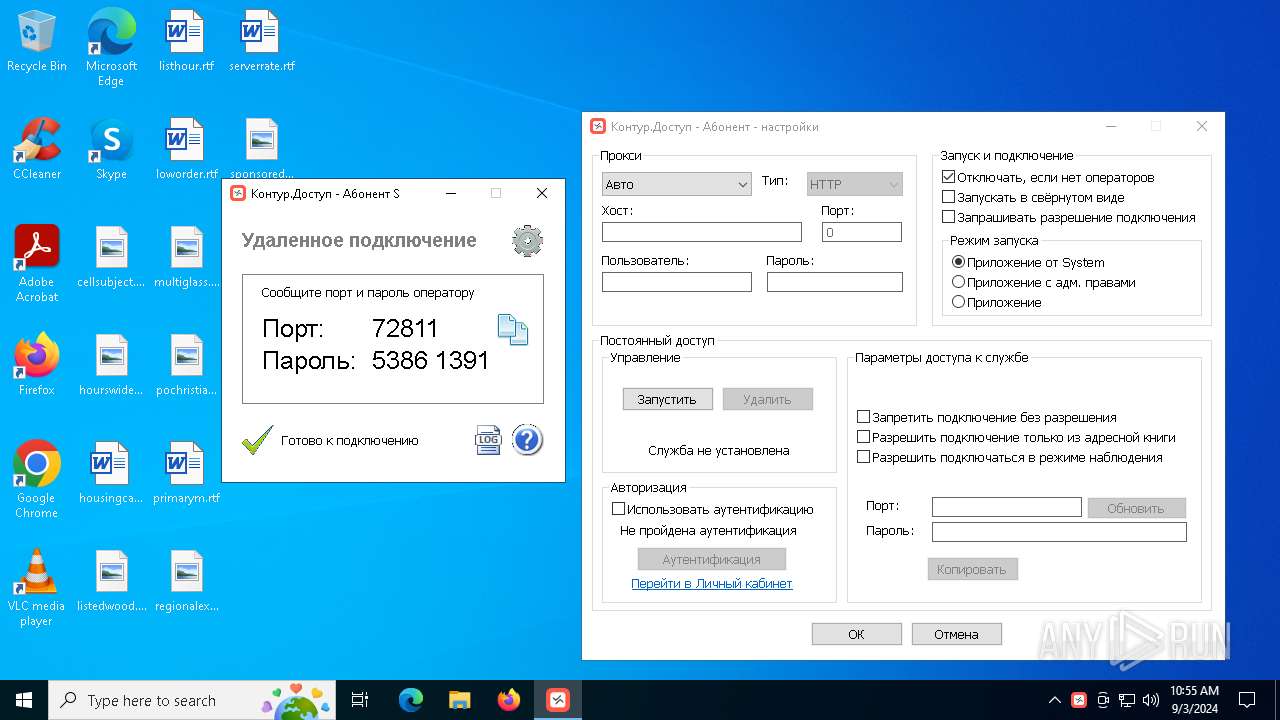
Task: Open multiglass image file on desktop
Action: [x=186, y=257]
